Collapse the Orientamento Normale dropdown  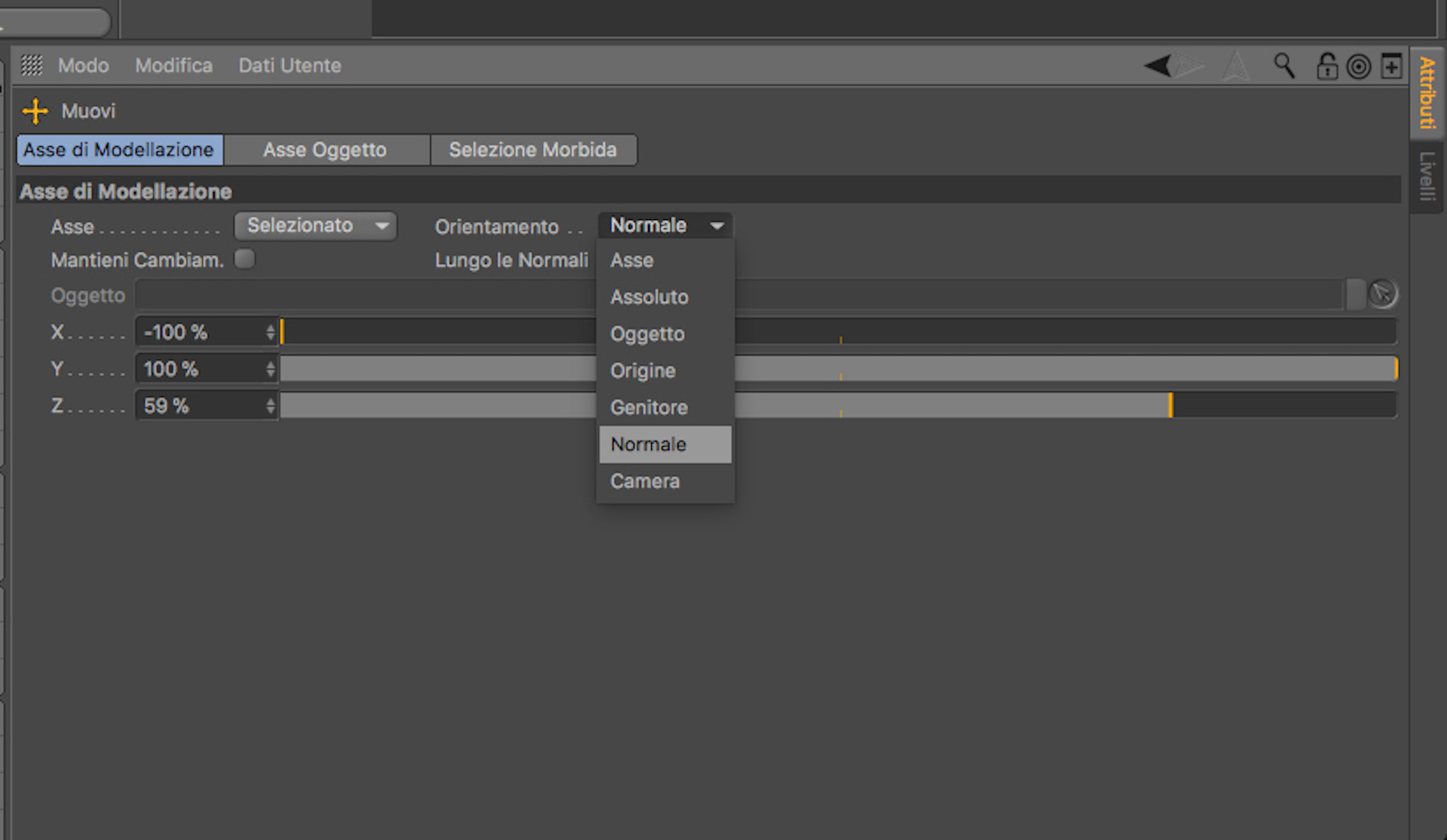pyautogui.click(x=665, y=225)
